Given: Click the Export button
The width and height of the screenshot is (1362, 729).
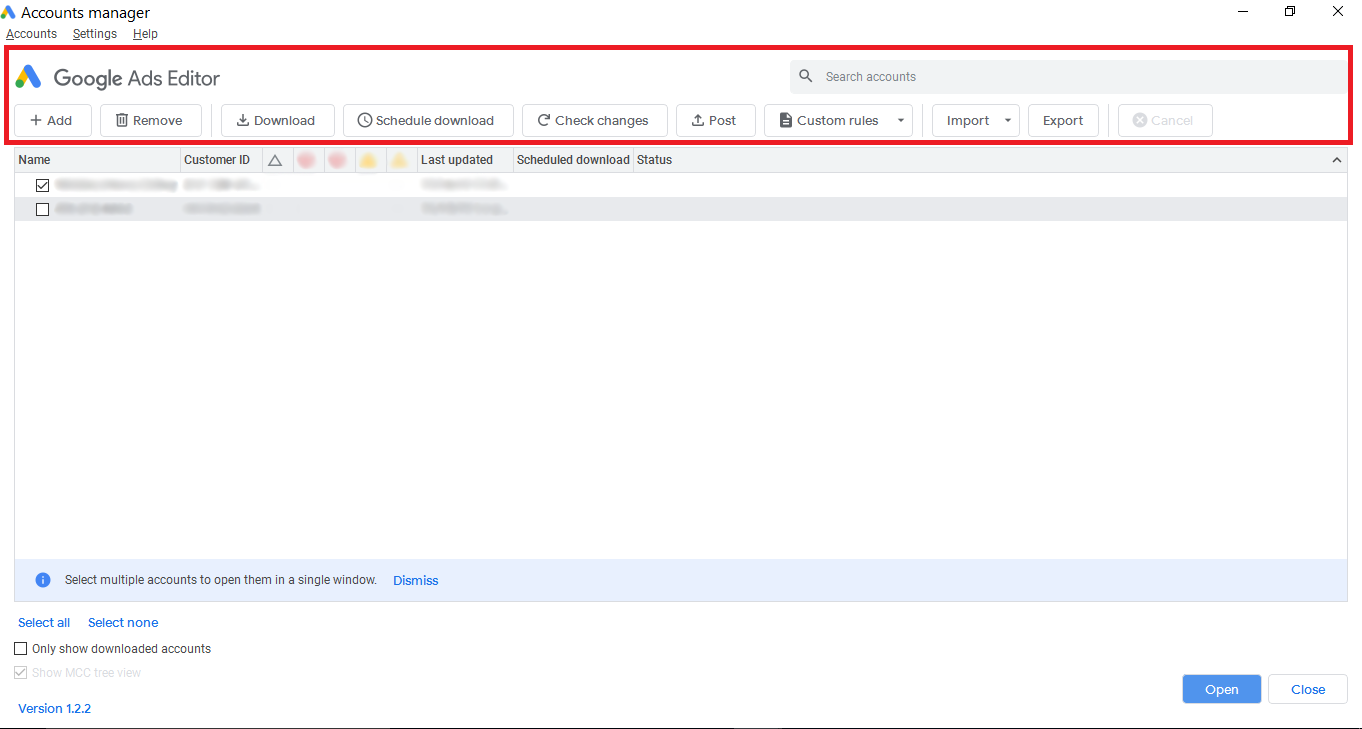Looking at the screenshot, I should point(1063,120).
